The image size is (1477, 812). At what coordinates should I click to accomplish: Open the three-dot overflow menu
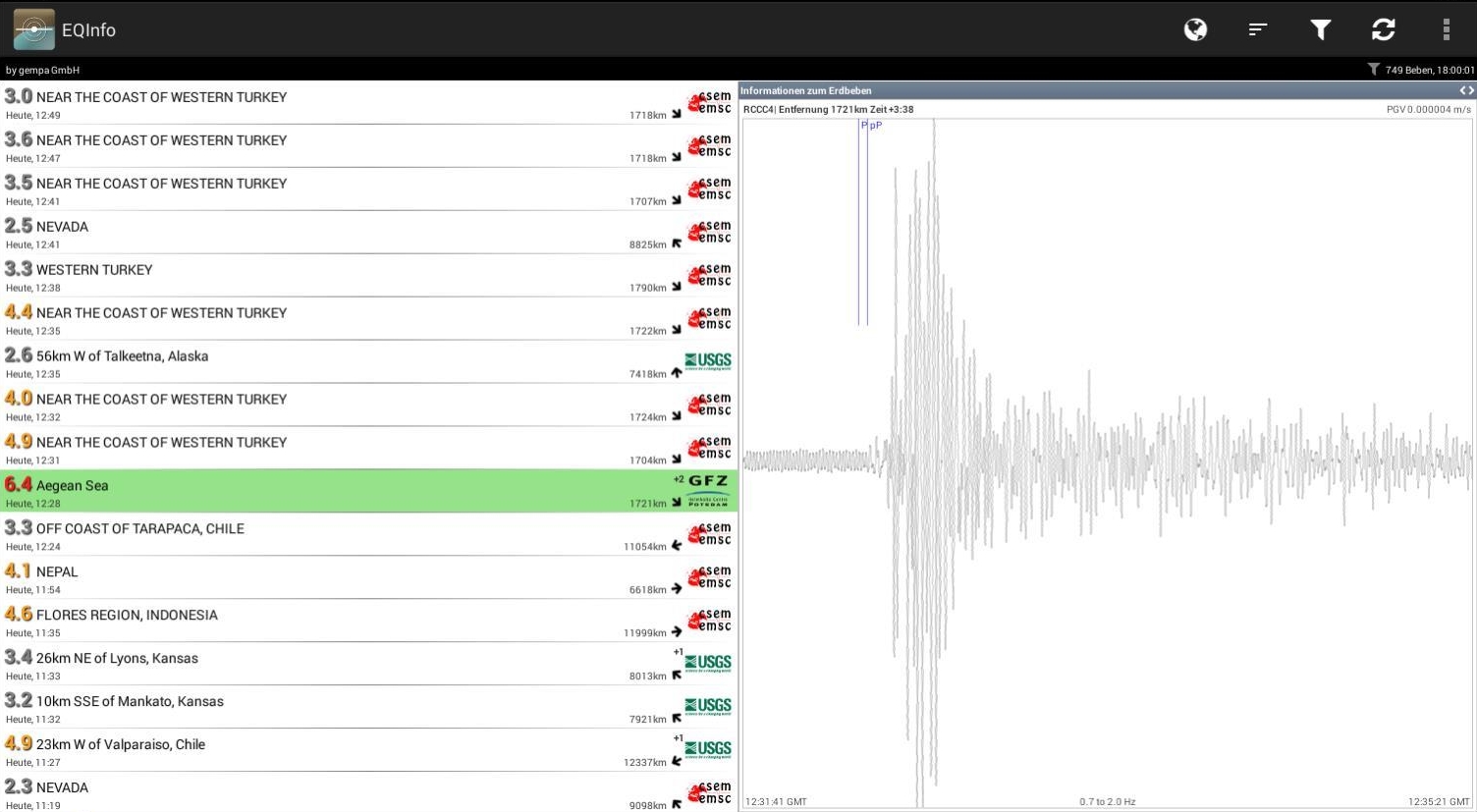pyautogui.click(x=1446, y=29)
